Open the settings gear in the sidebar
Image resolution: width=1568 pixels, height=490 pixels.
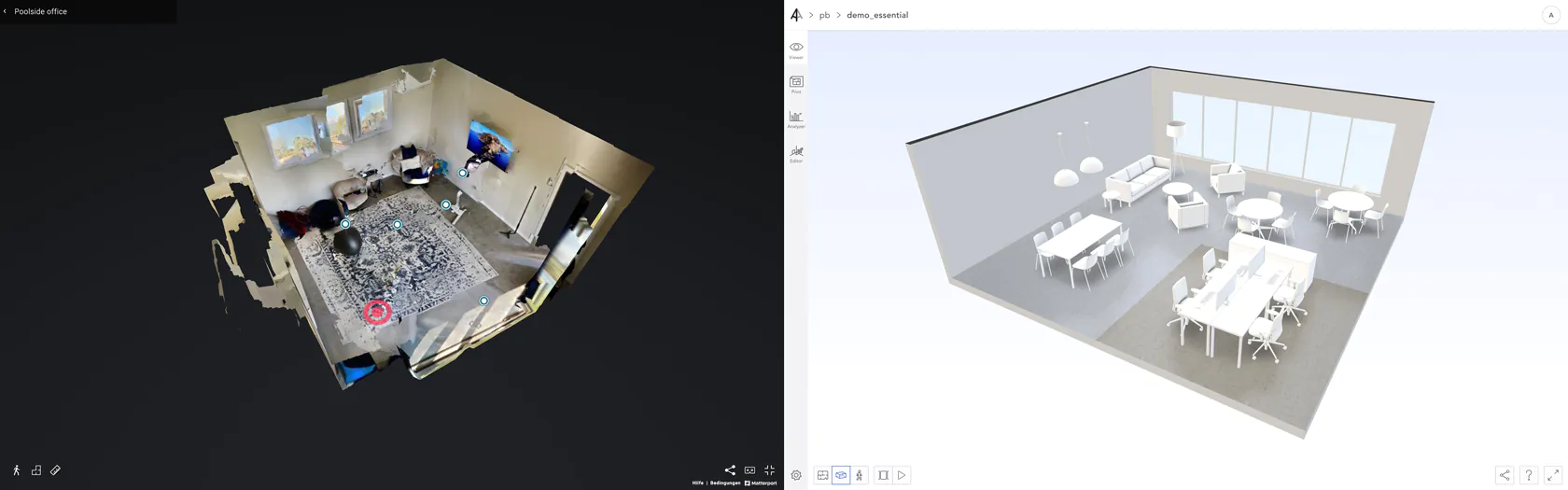tap(796, 475)
